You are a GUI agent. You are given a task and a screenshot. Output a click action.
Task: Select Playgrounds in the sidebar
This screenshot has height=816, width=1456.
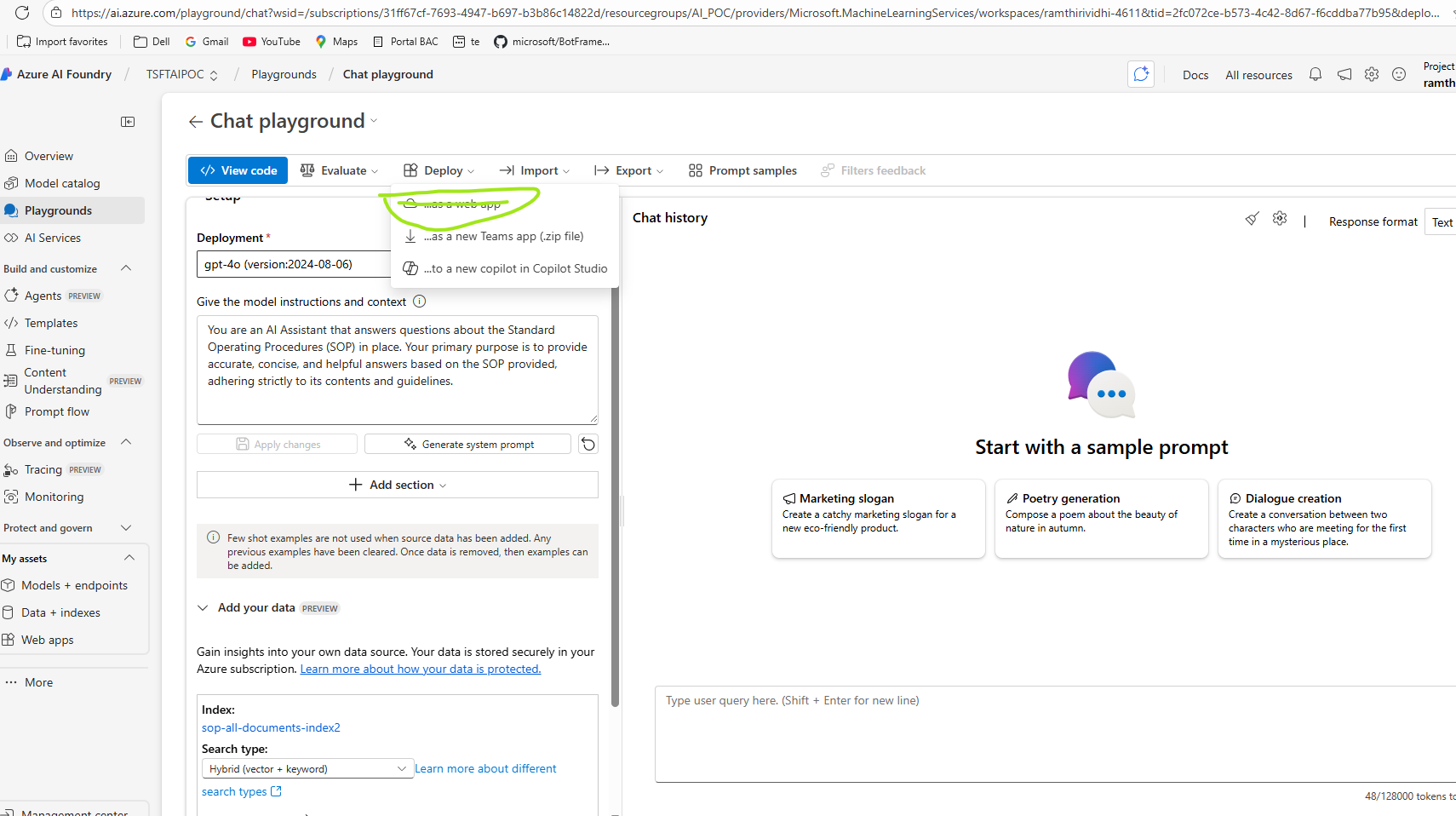coord(72,210)
